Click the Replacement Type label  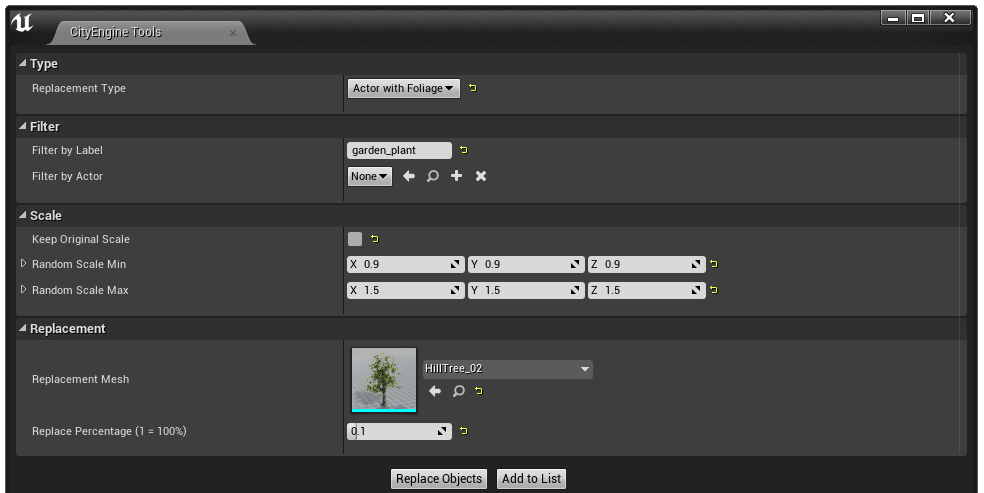[79, 88]
